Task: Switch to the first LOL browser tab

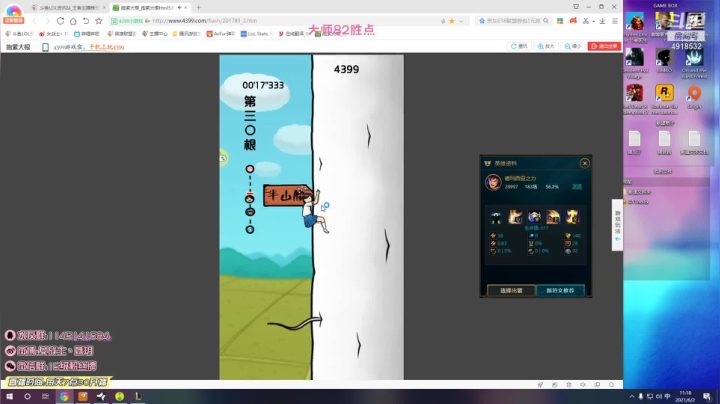Action: [x=68, y=8]
